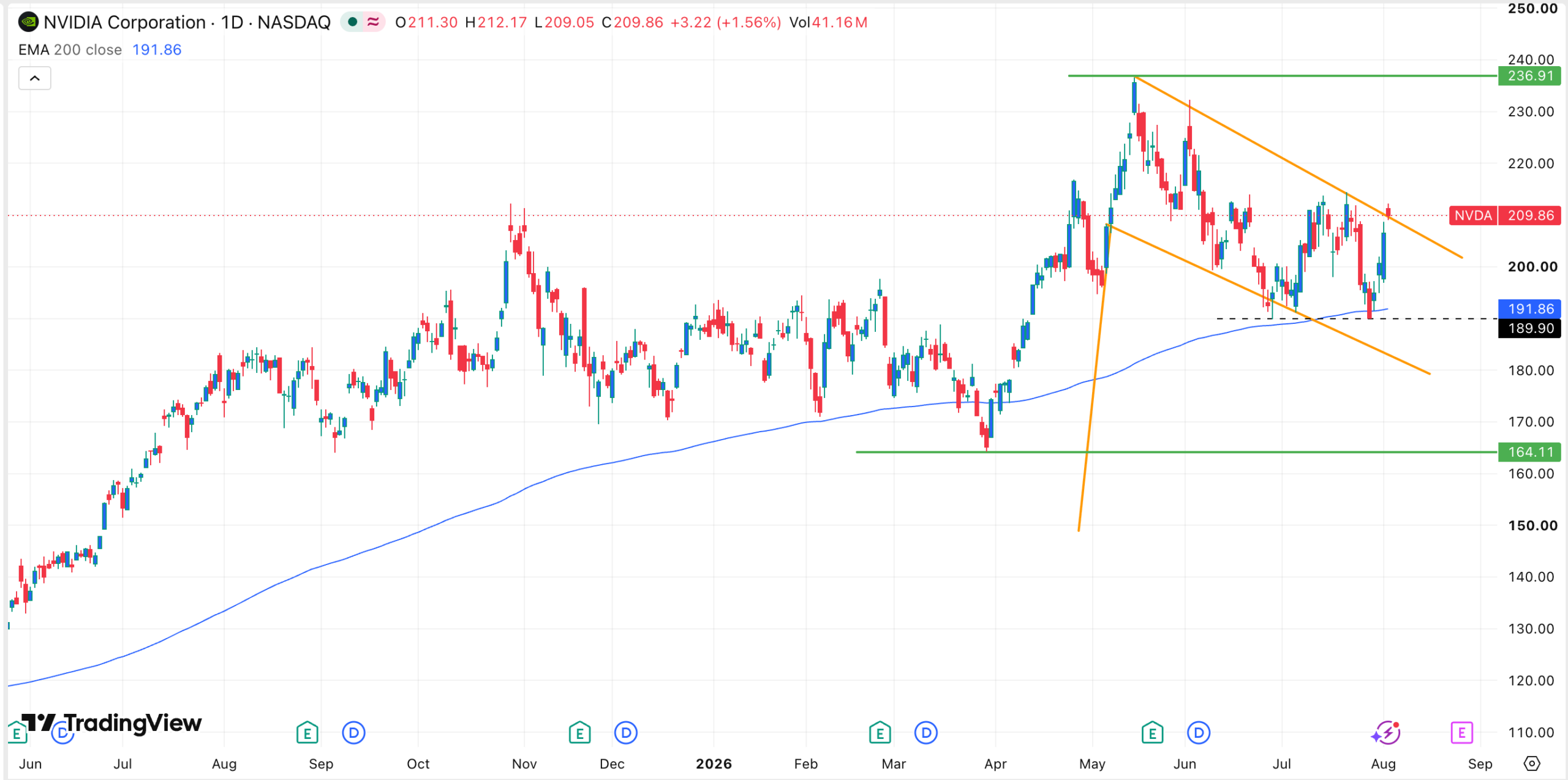Click the 110.00 label on the price axis
Image resolution: width=1568 pixels, height=780 pixels.
[x=1531, y=732]
